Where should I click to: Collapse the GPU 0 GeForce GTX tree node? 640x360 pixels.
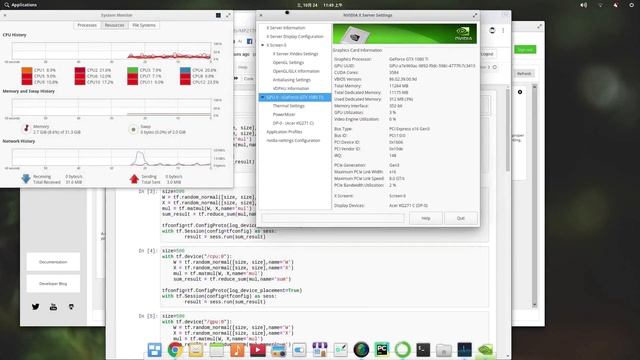pos(263,97)
